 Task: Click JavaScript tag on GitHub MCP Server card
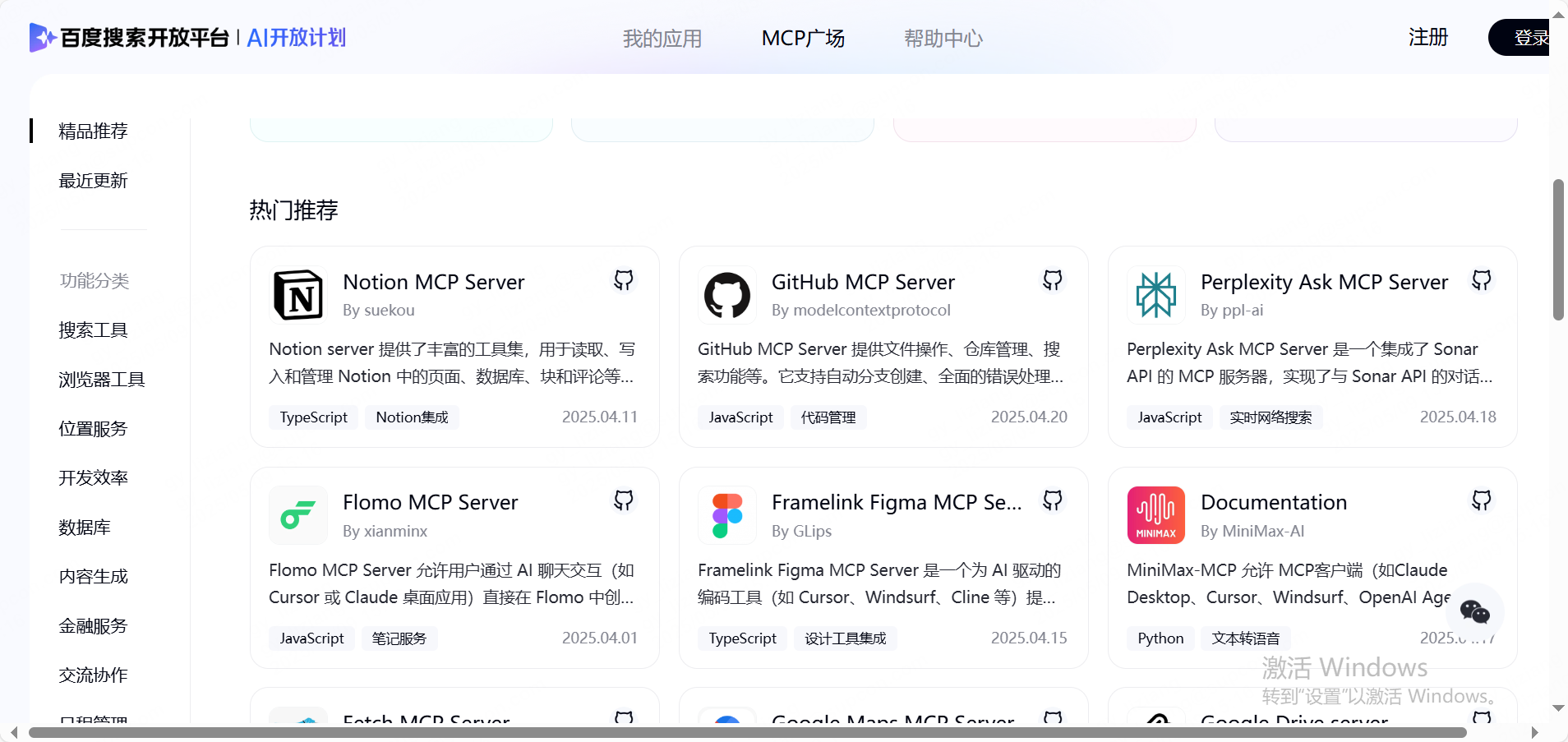741,417
